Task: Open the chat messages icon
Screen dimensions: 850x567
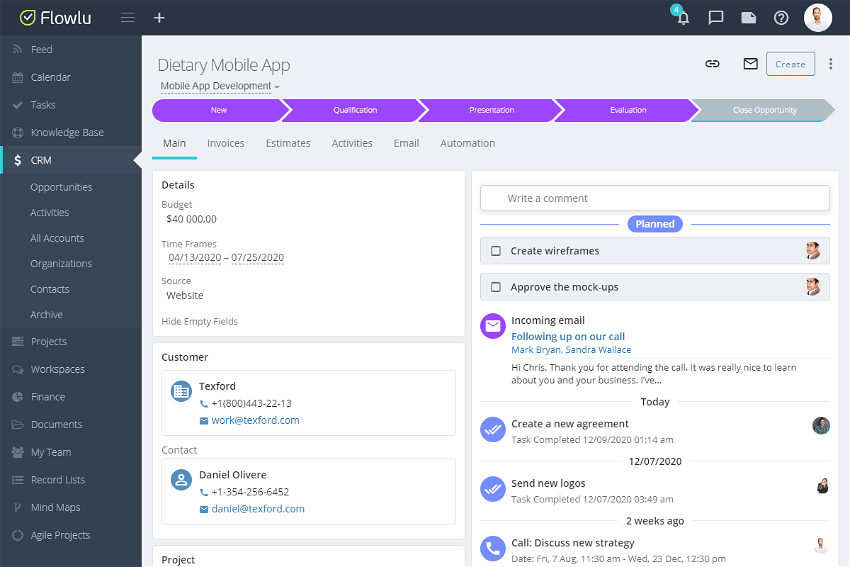Action: [x=716, y=18]
